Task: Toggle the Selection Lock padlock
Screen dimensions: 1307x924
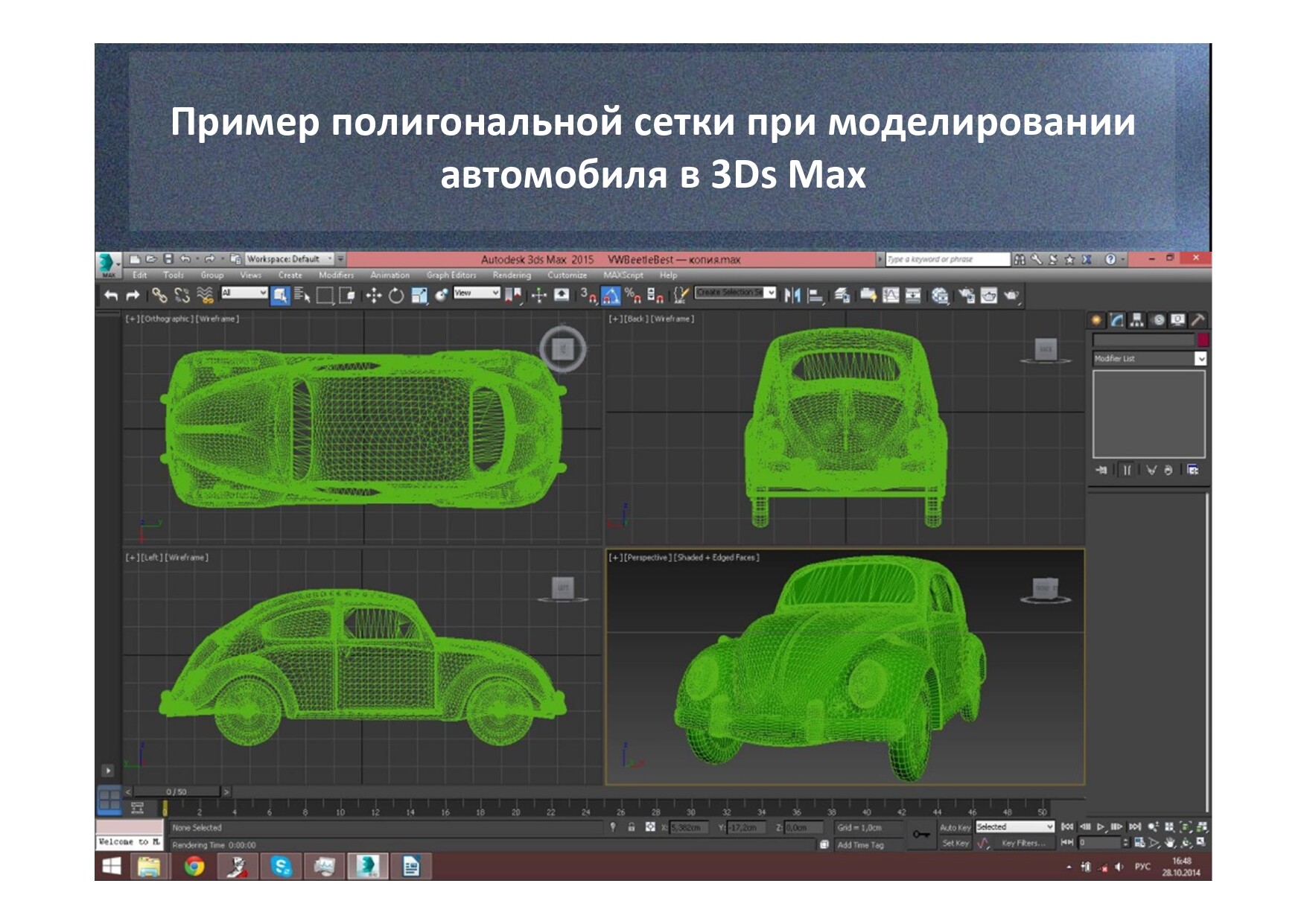Action: pos(632,827)
